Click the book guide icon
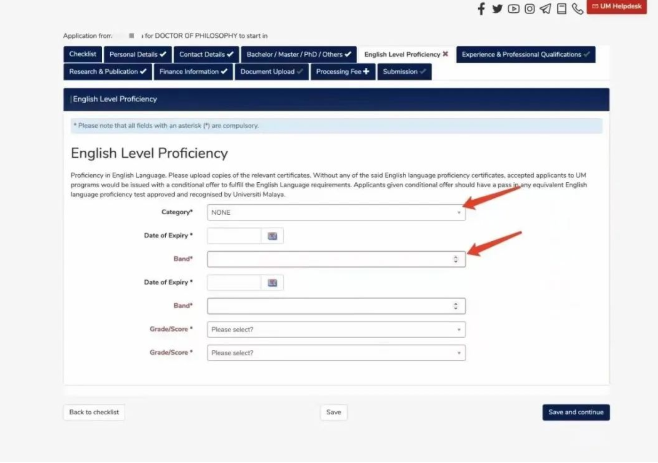 click(562, 9)
